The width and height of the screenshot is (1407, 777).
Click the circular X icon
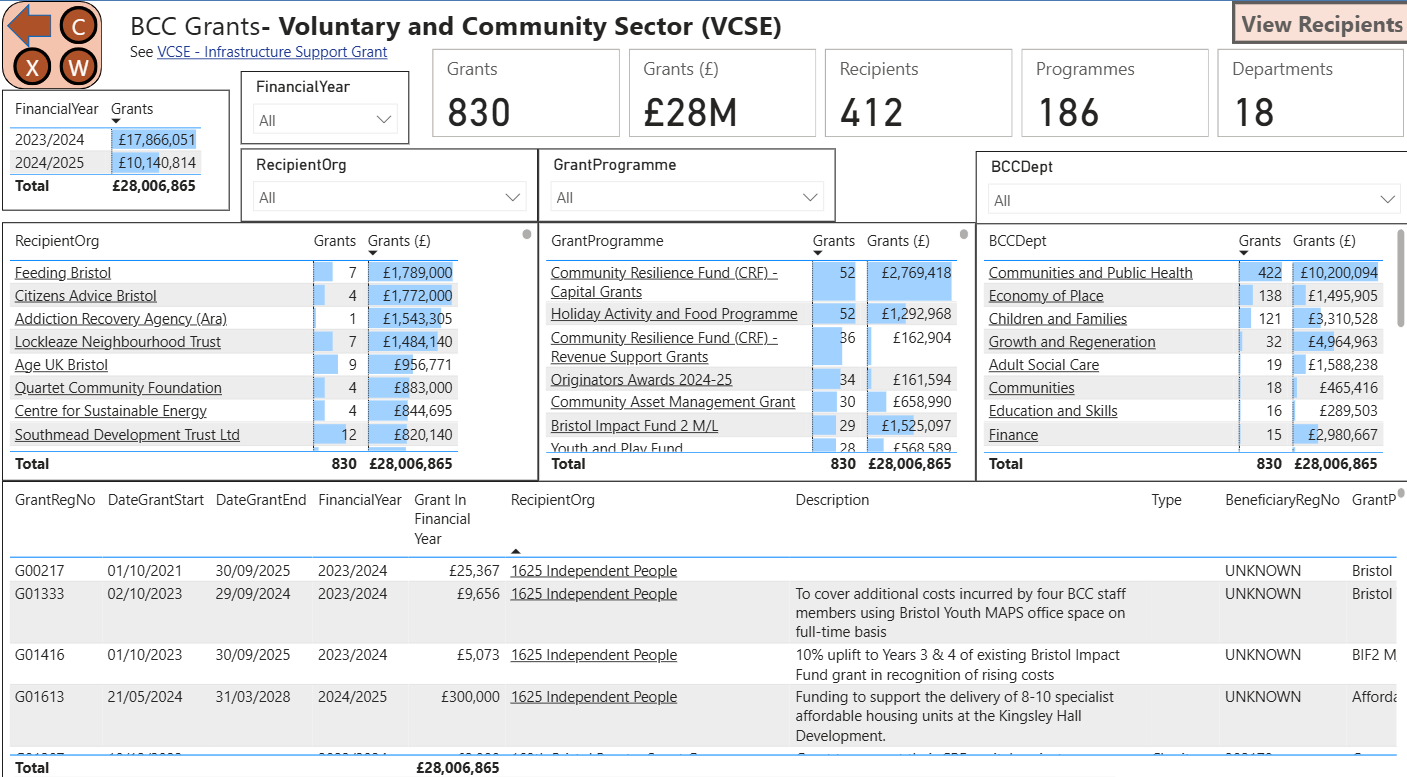point(33,68)
